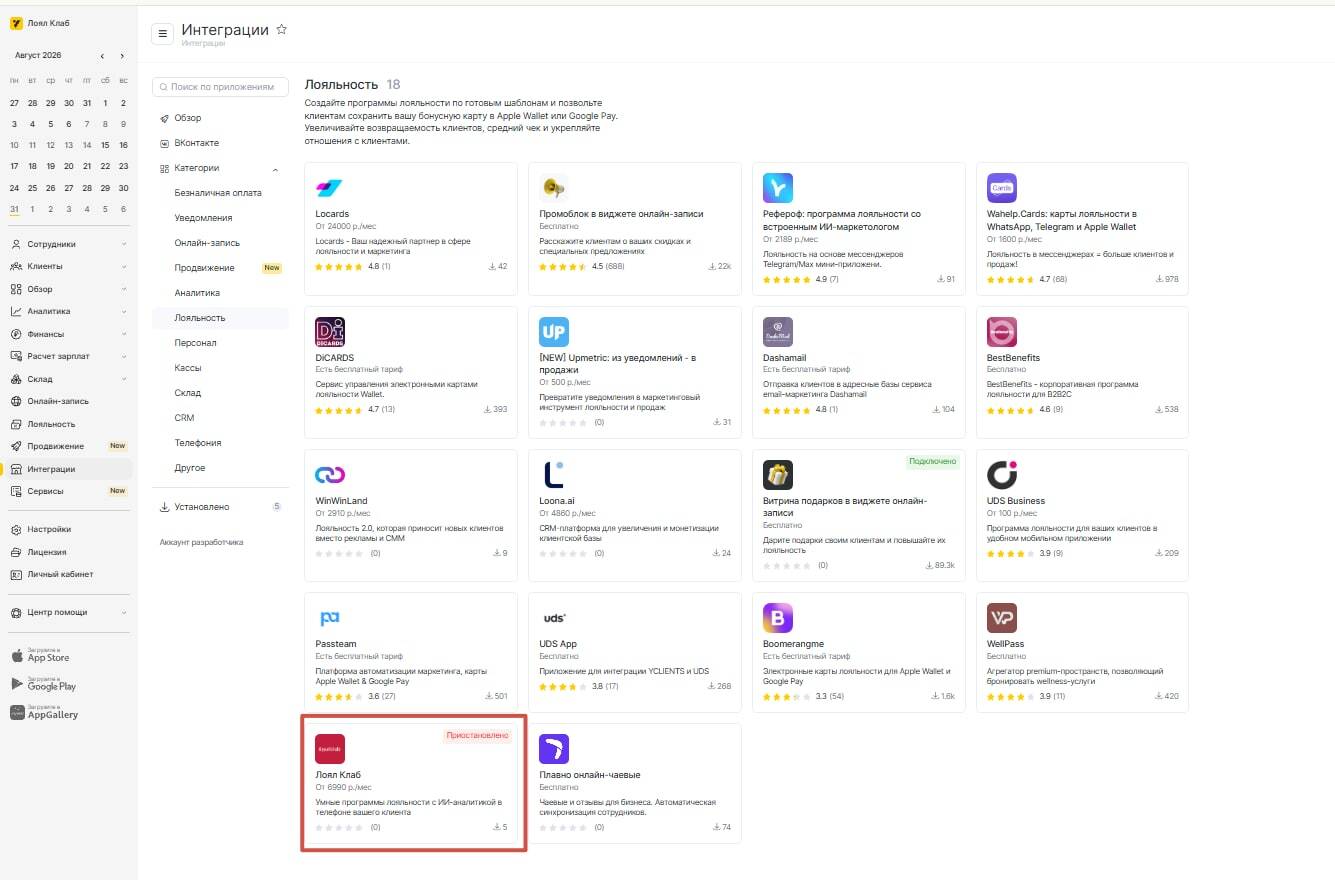1335x880 pixels.
Task: Open the Locards card title
Action: 332,214
